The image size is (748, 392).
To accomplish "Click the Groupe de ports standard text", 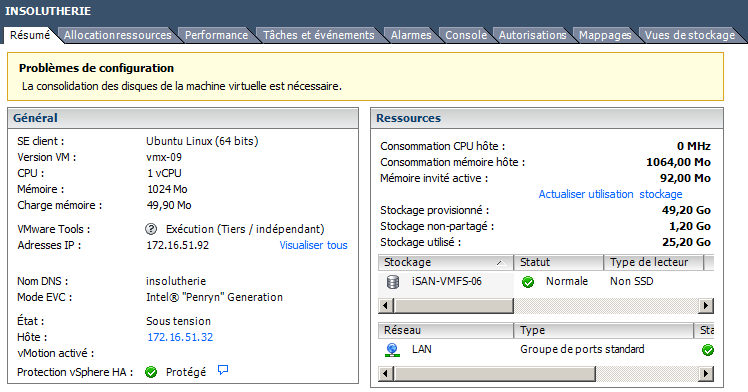I will coord(582,349).
